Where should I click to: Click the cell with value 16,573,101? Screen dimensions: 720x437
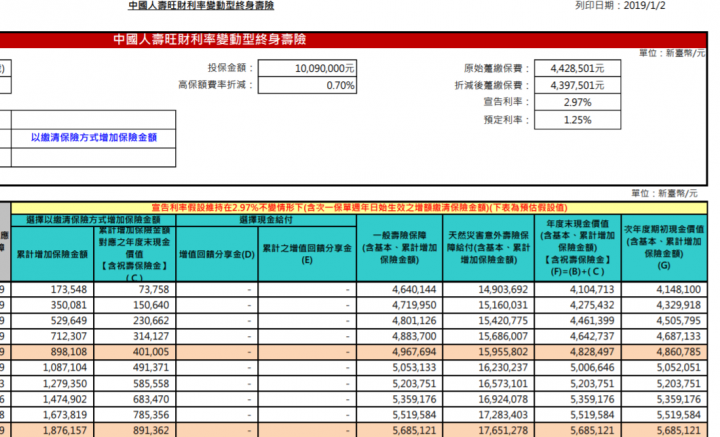click(x=489, y=384)
